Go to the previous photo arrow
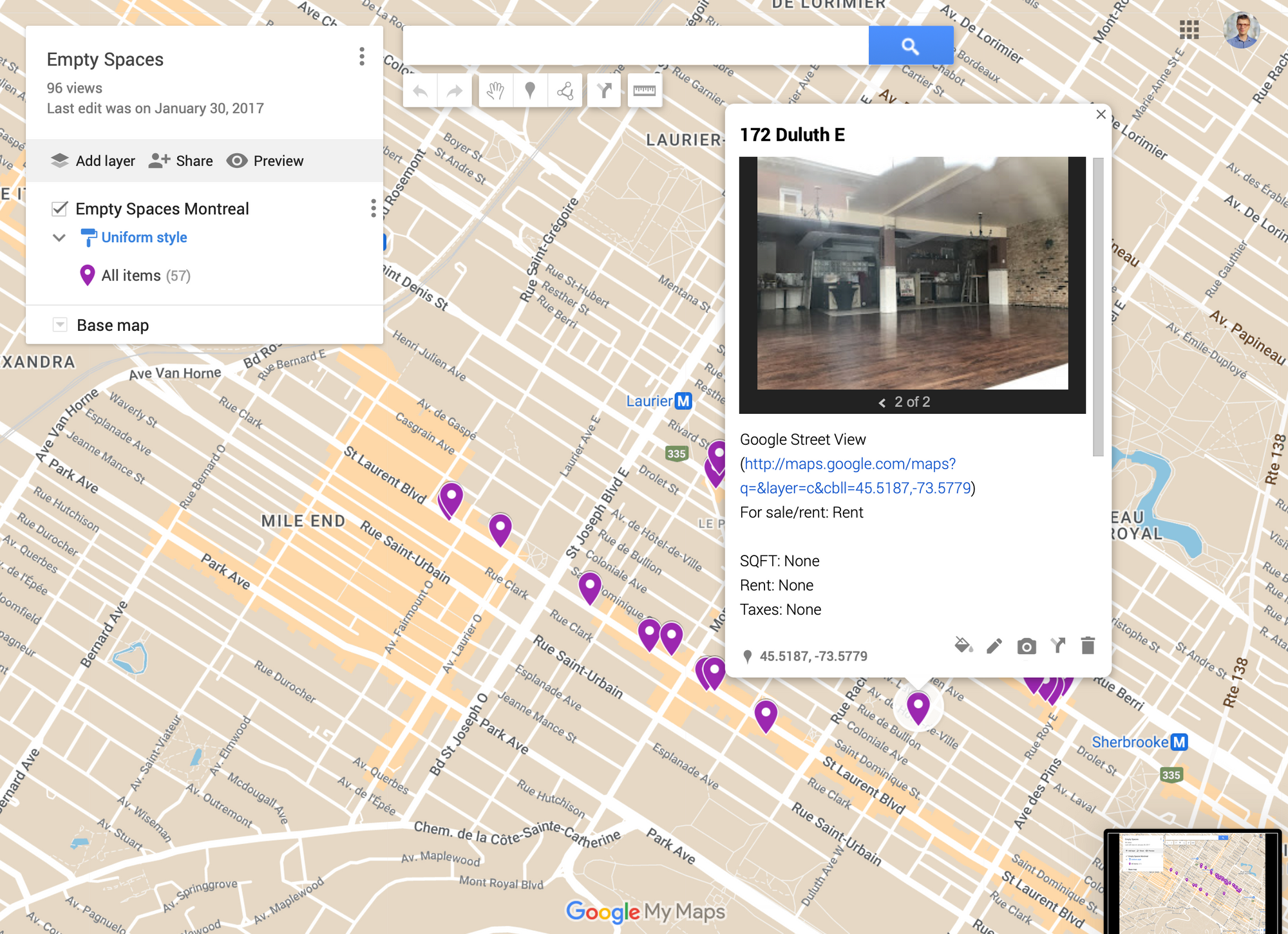 click(x=882, y=402)
